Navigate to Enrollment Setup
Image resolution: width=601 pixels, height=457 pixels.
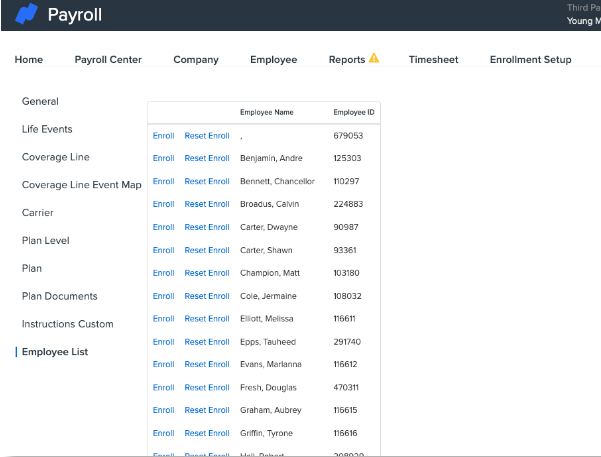tap(530, 60)
